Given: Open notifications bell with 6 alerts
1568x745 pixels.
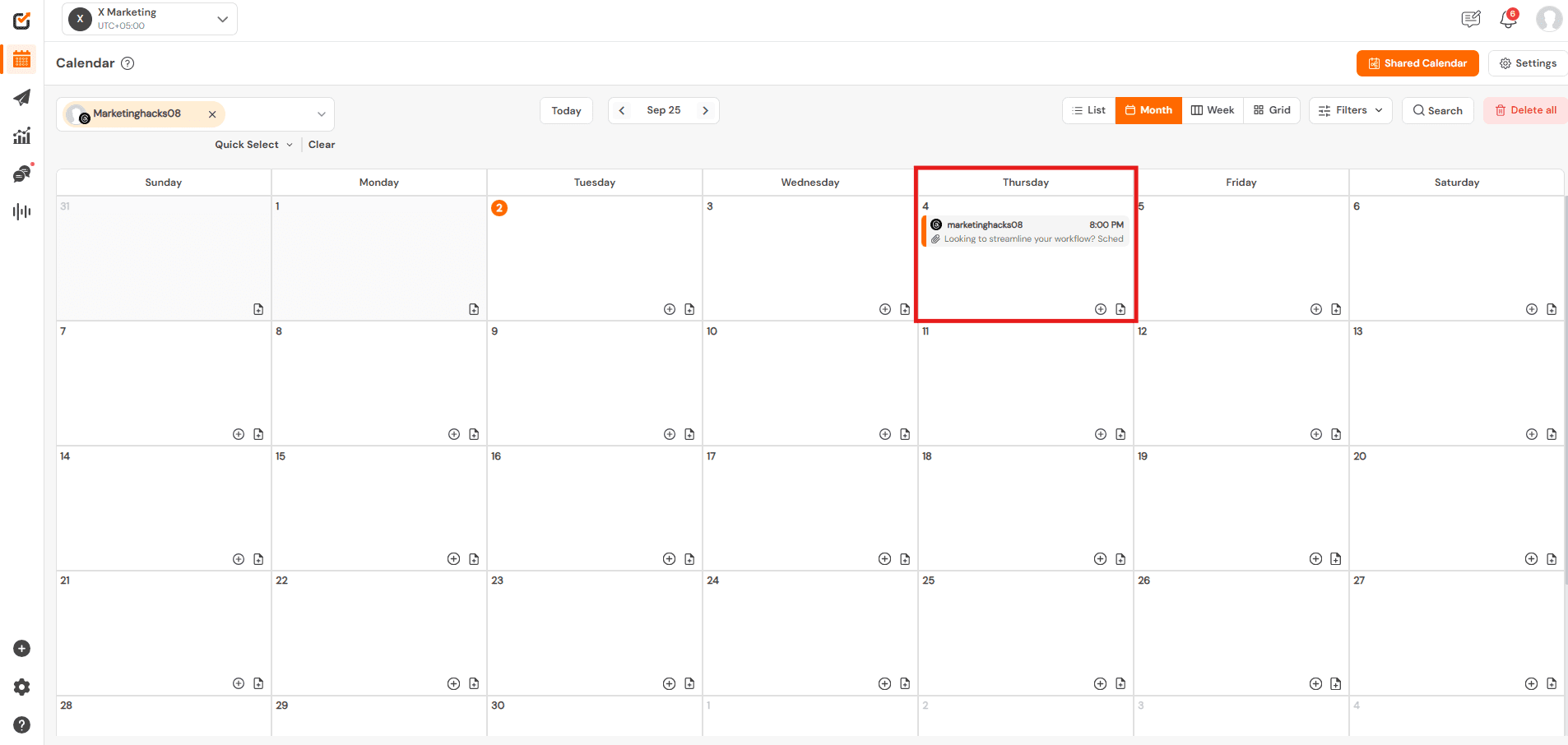Looking at the screenshot, I should [x=1508, y=18].
